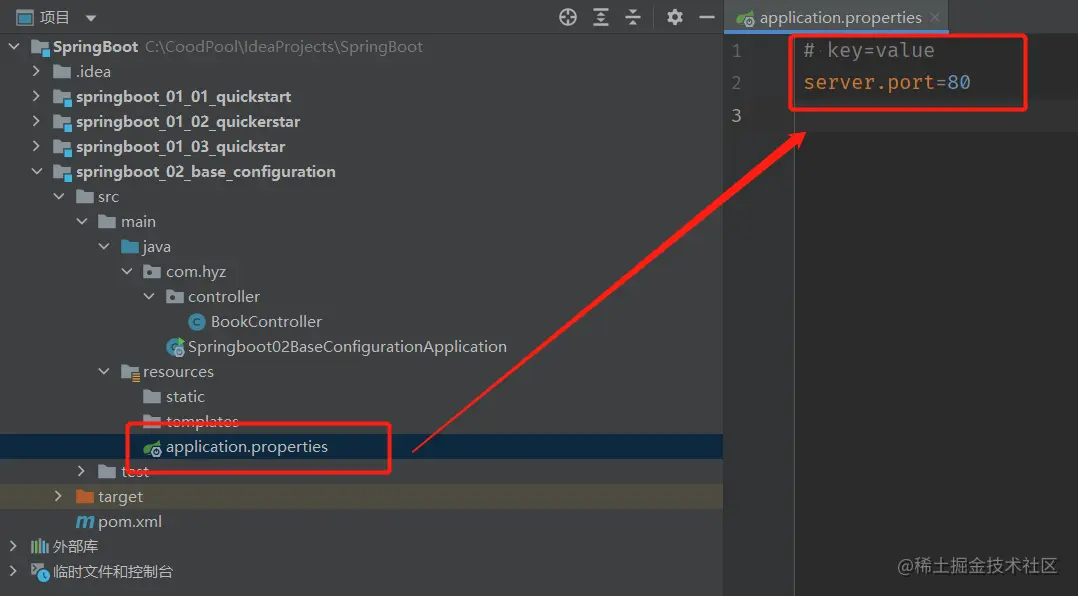Click the project view icon

(x=25, y=17)
